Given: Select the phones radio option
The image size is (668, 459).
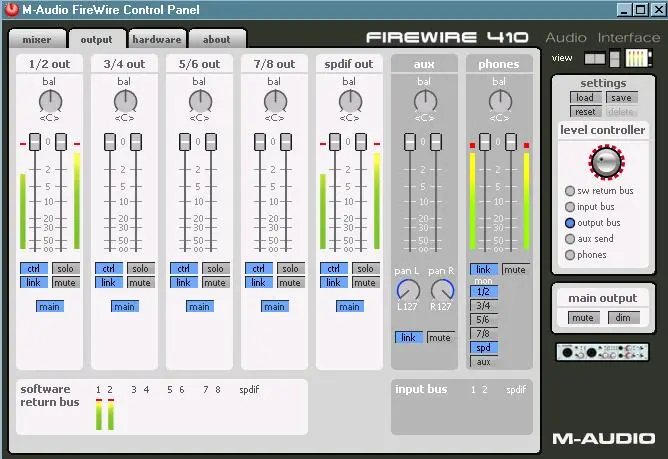Looking at the screenshot, I should coord(570,255).
